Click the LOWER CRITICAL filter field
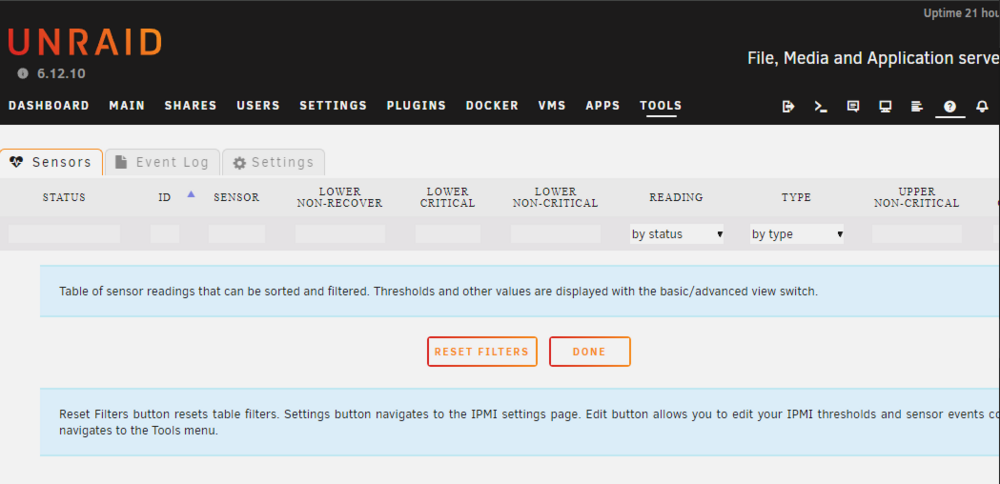This screenshot has width=1000, height=484. click(448, 234)
